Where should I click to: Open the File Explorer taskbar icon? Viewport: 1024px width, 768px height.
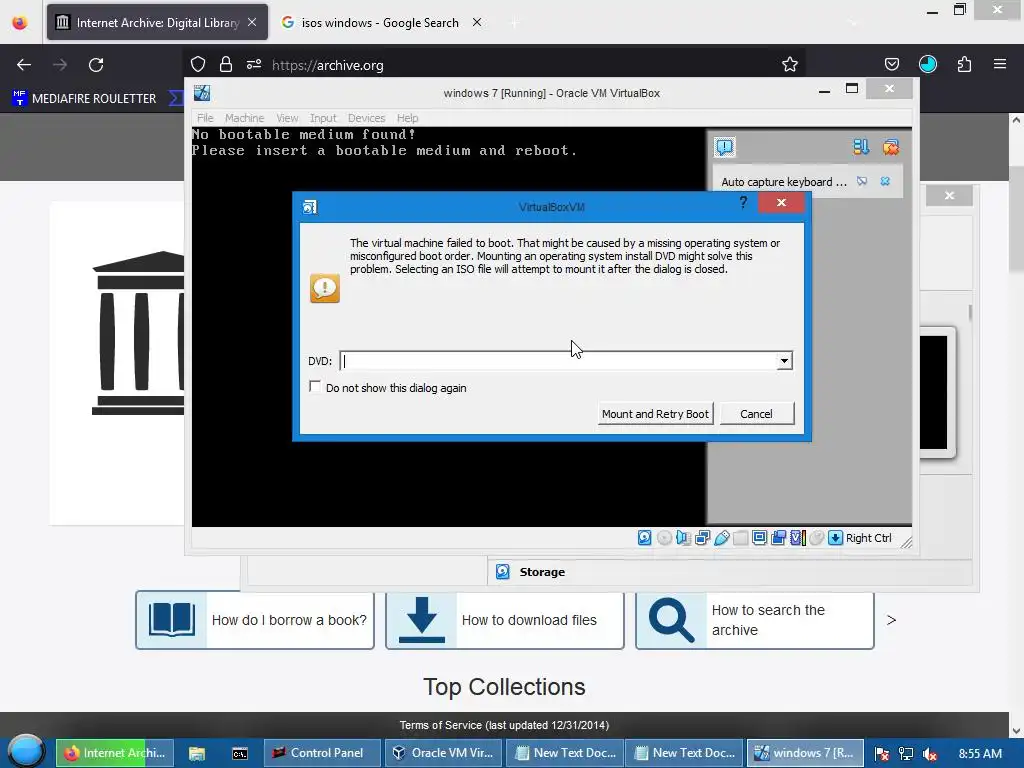click(x=197, y=753)
